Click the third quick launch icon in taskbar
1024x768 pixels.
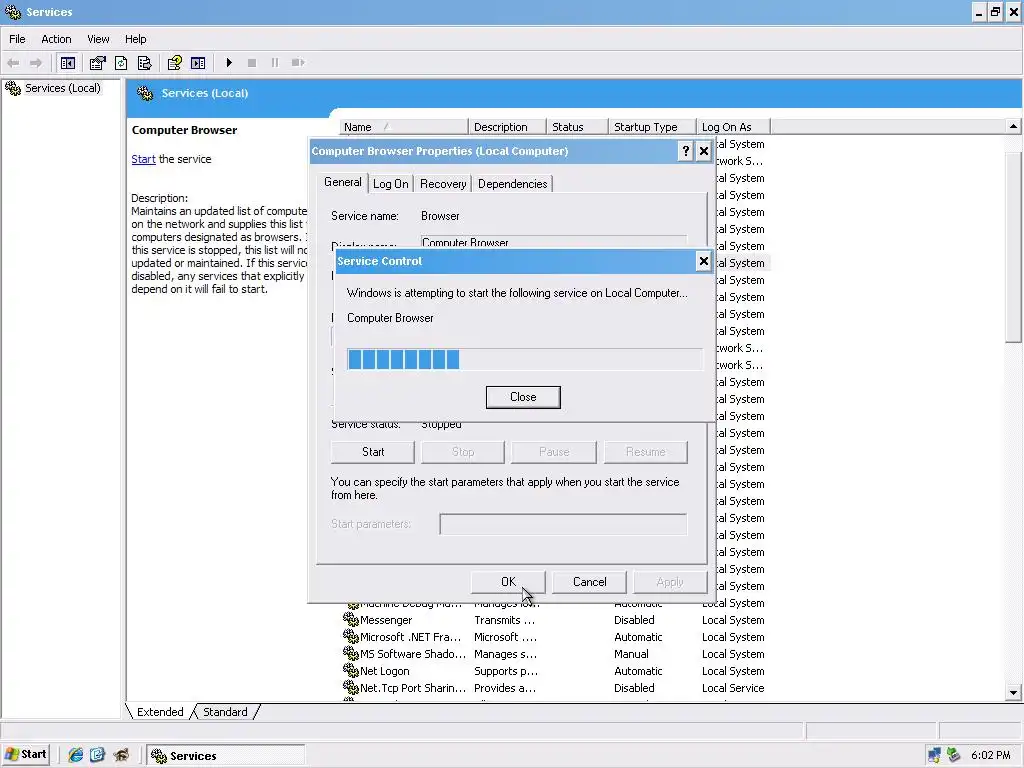click(x=121, y=755)
